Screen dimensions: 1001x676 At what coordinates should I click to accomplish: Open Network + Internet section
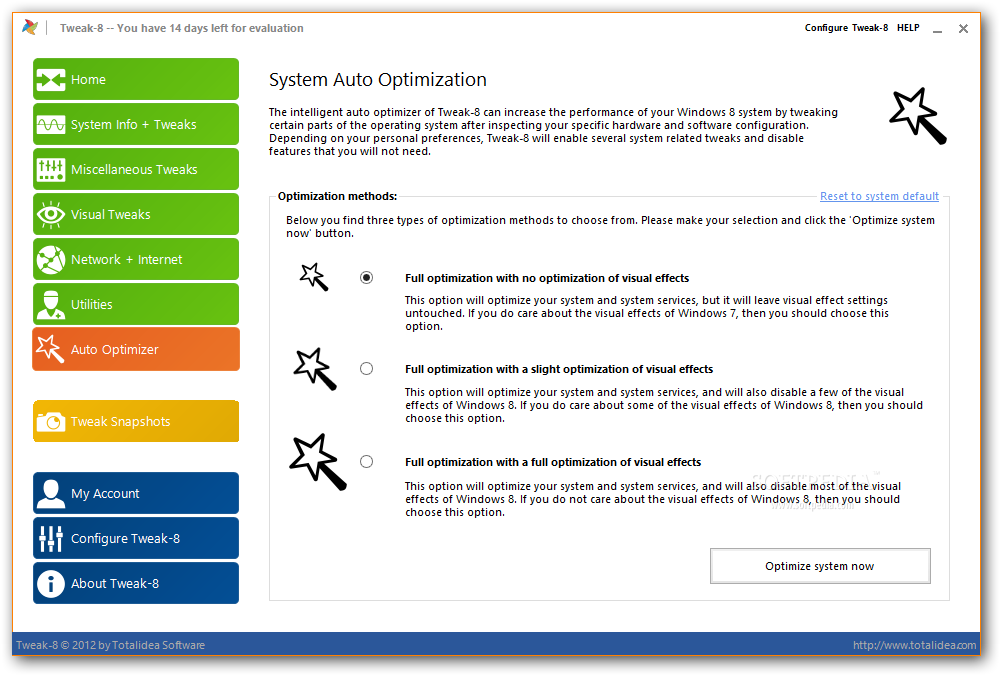(x=126, y=260)
